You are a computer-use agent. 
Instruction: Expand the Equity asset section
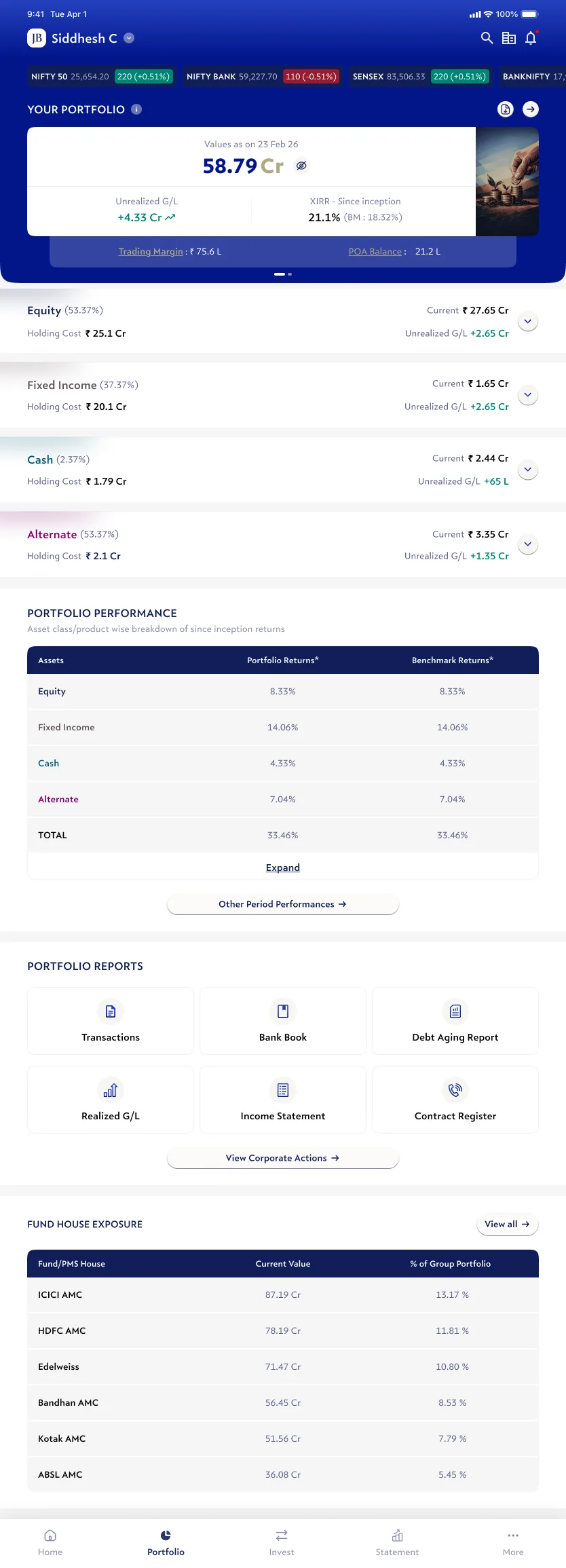528,321
